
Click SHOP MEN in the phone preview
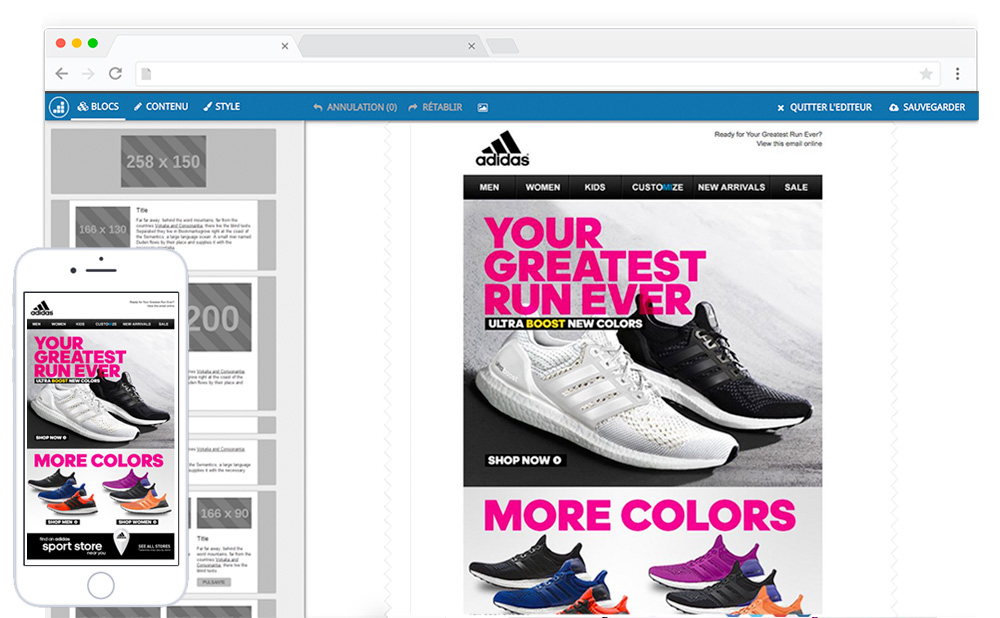point(62,522)
